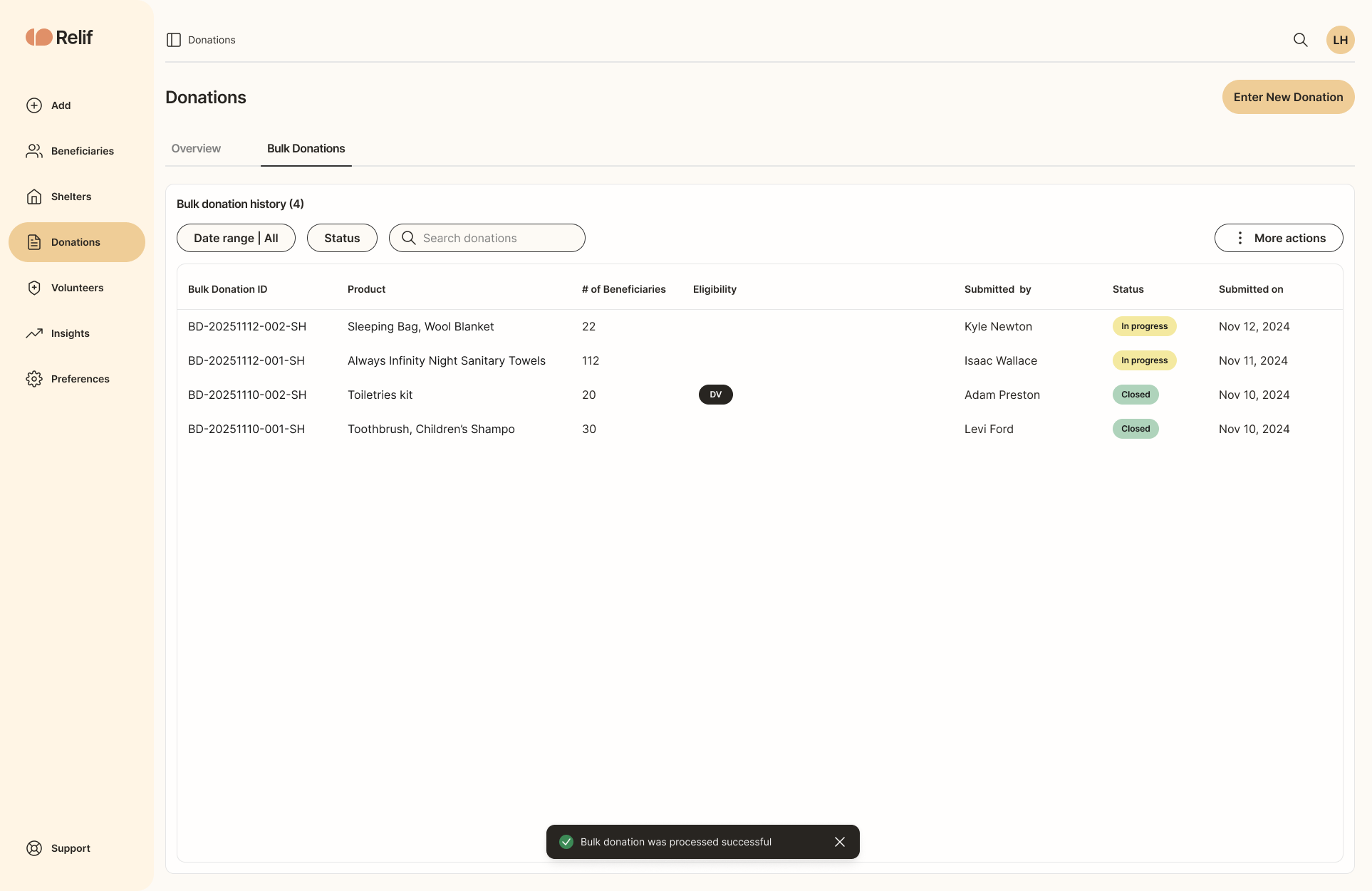
Task: Click Toiletries kit product cell
Action: pyautogui.click(x=380, y=395)
